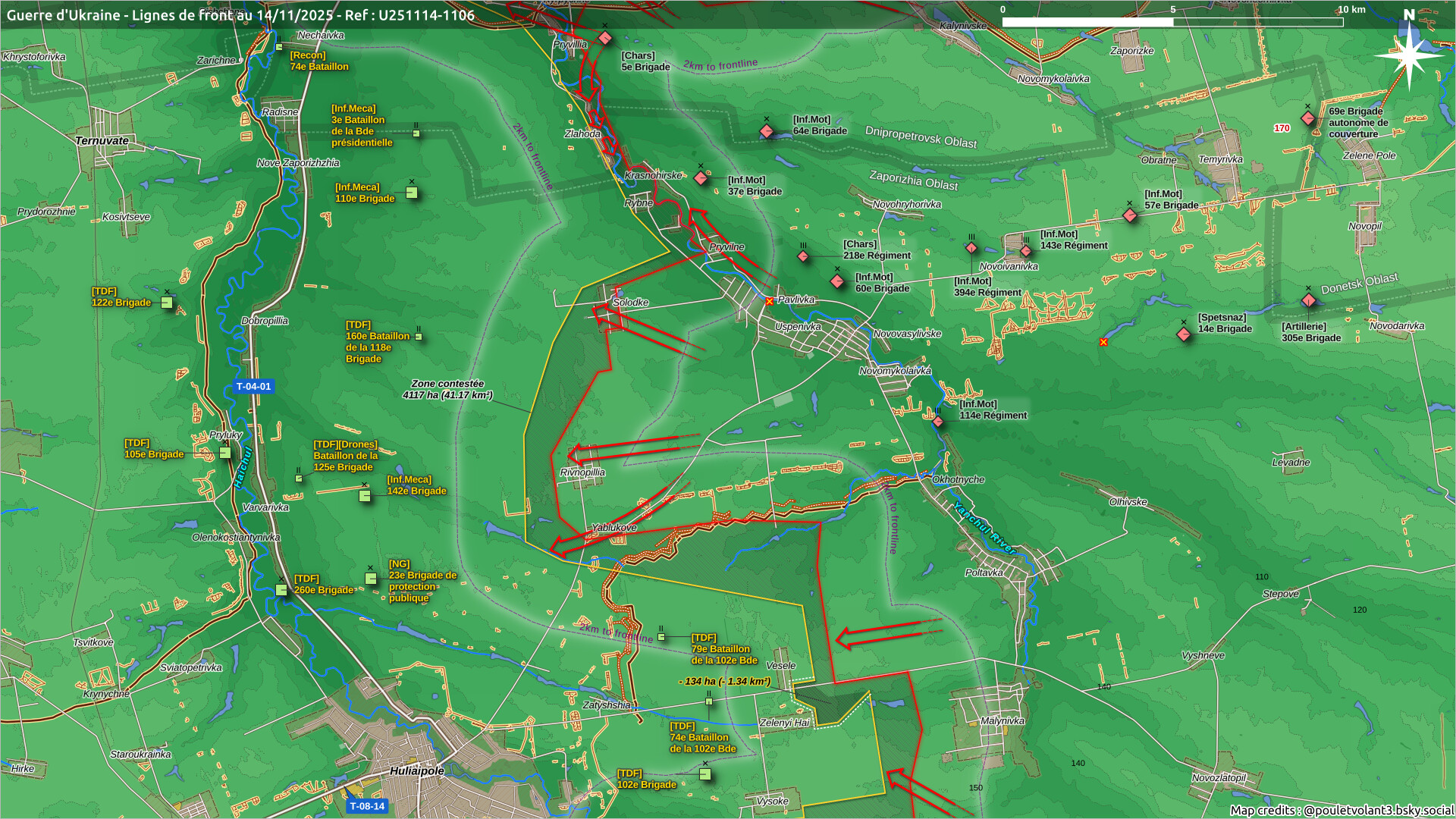The width and height of the screenshot is (1456, 819).
Task: Click the Huliaipole city label
Action: [x=416, y=770]
